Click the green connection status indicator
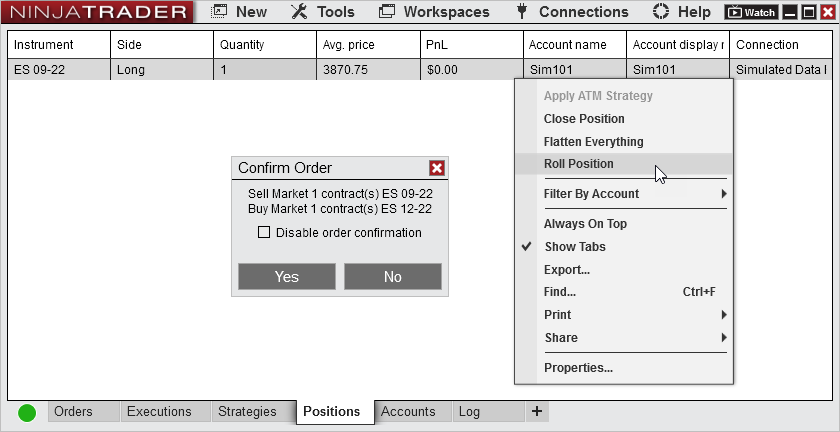This screenshot has width=840, height=432. 27,412
